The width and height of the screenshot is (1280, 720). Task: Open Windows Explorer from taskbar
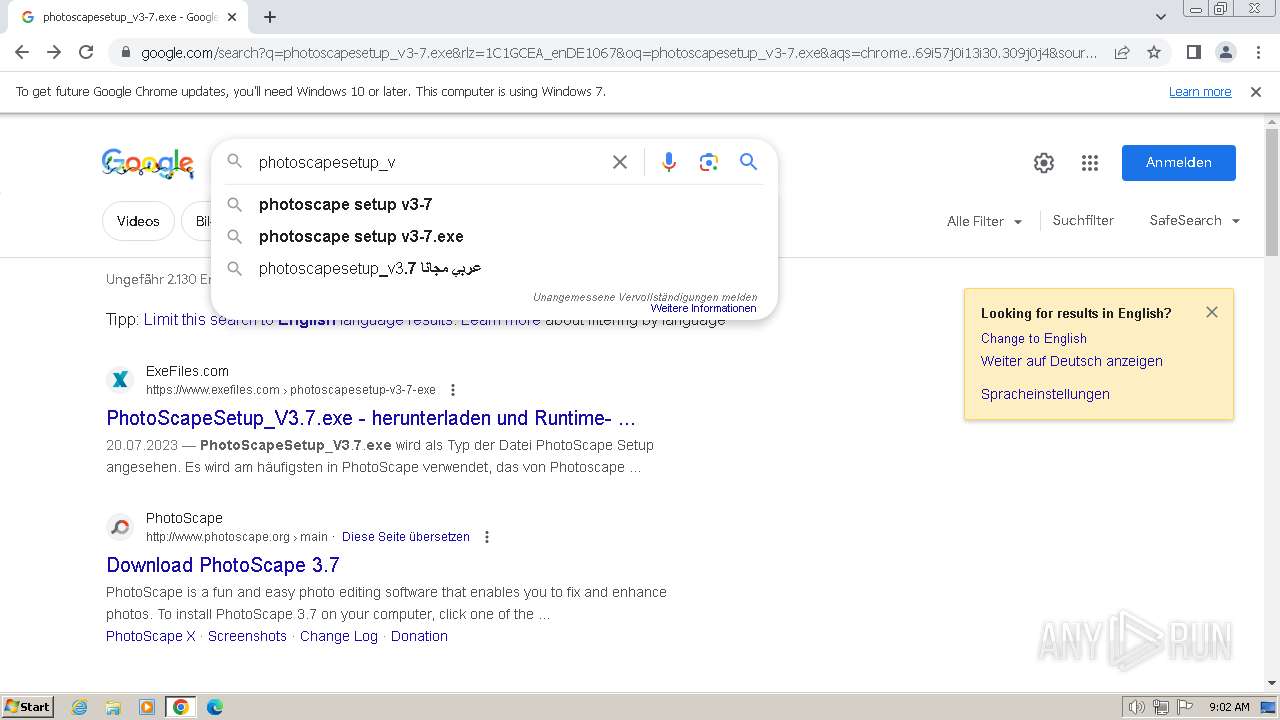point(113,707)
